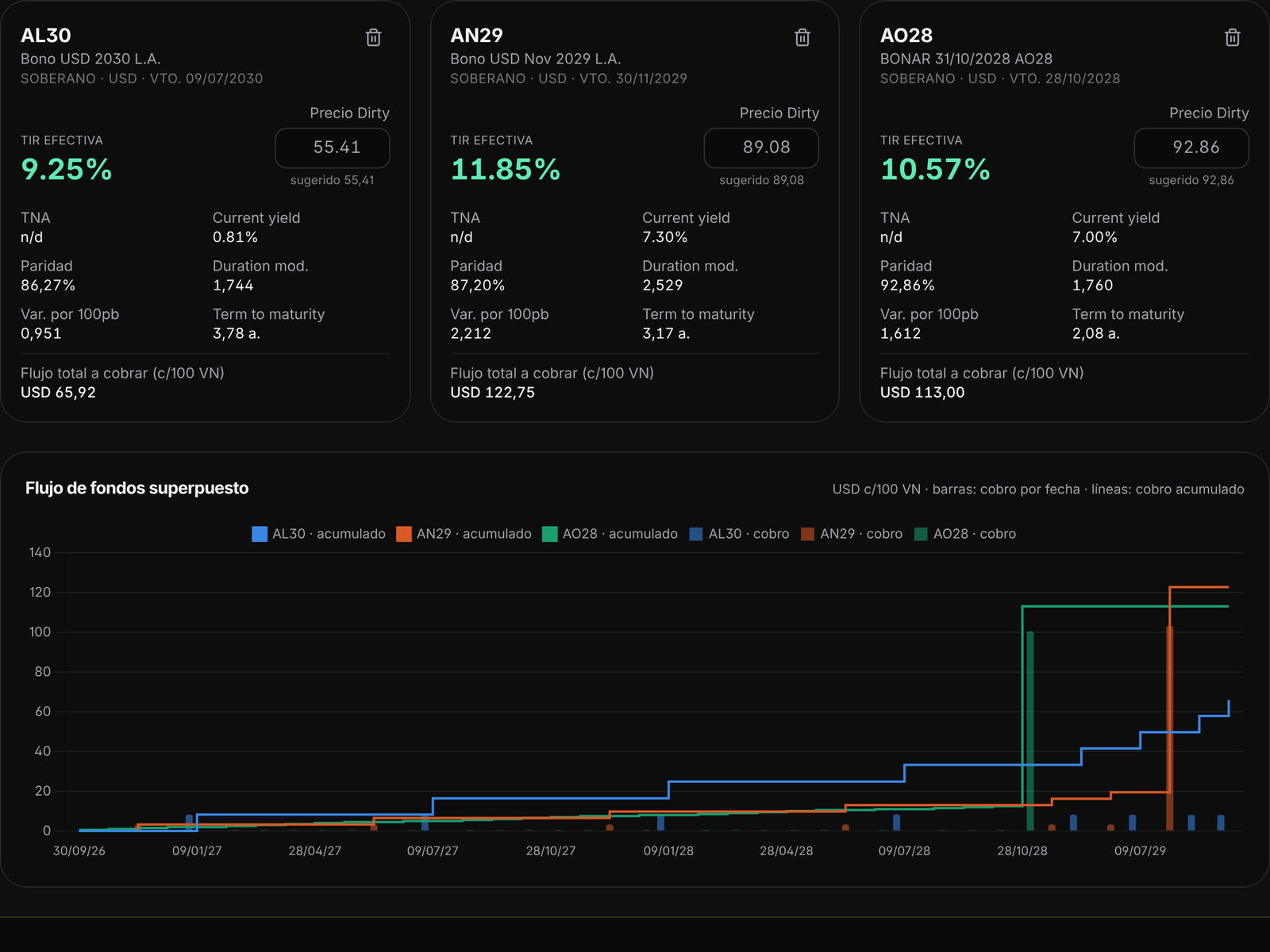Toggle AN29 · cobro legend series
This screenshot has width=1270, height=952.
point(852,534)
